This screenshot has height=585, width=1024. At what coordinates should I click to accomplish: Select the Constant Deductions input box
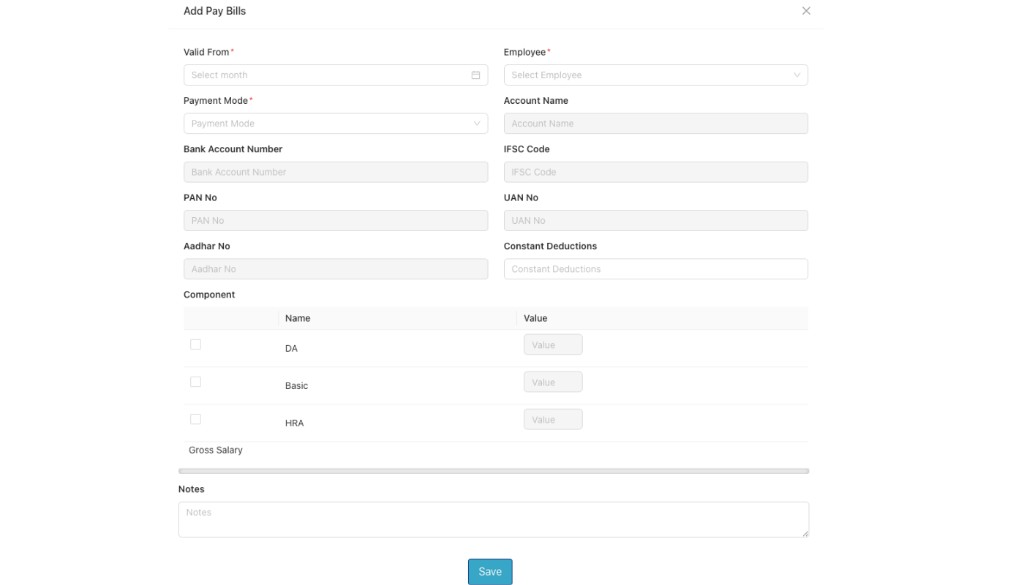point(655,268)
